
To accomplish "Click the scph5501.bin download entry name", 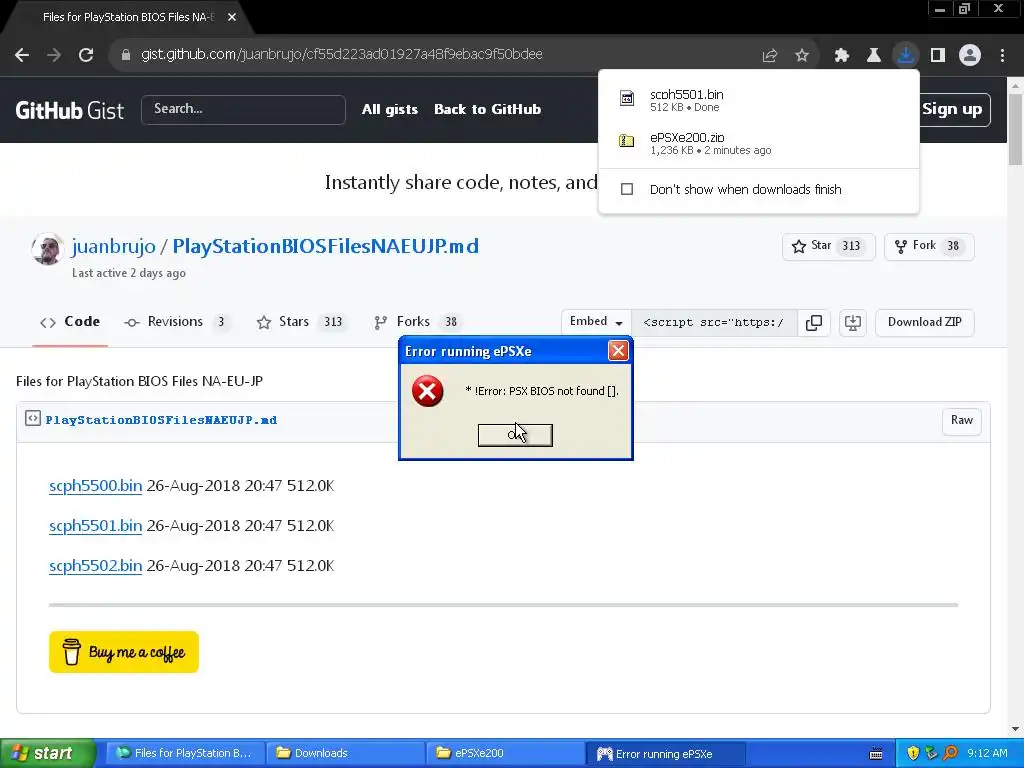I will (x=686, y=95).
